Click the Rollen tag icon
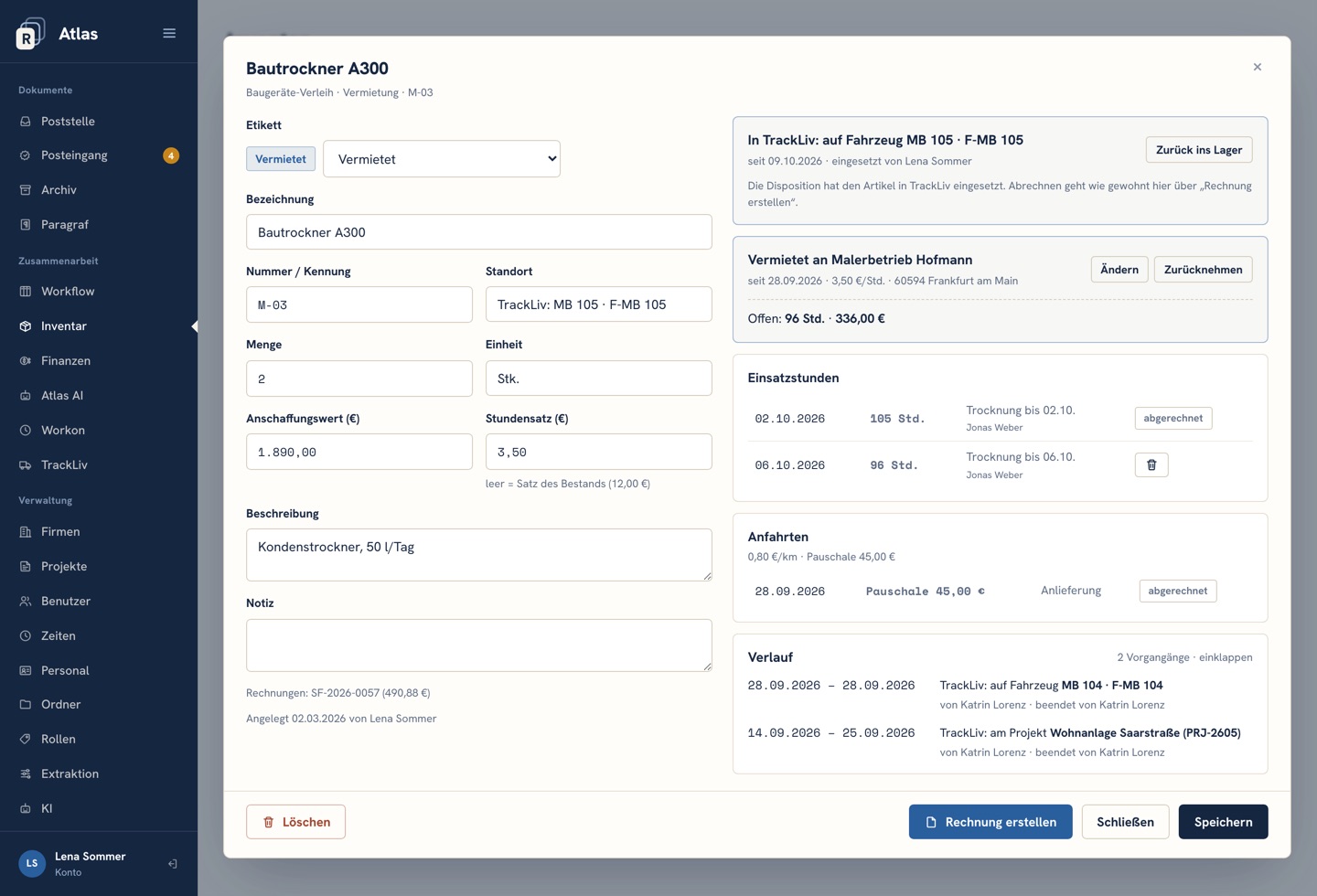Viewport: 1317px width, 896px height. [26, 740]
